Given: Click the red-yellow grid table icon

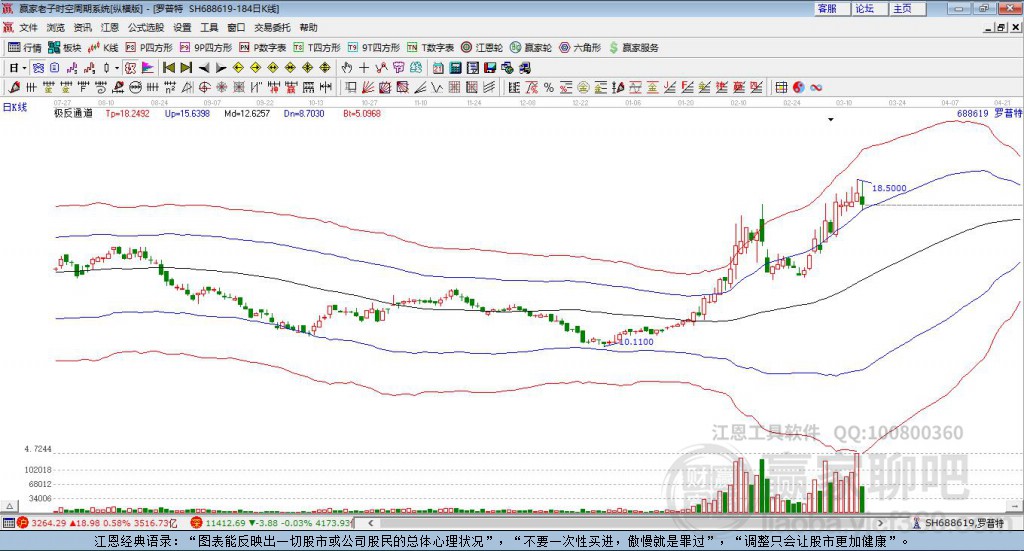Looking at the screenshot, I should [781, 87].
